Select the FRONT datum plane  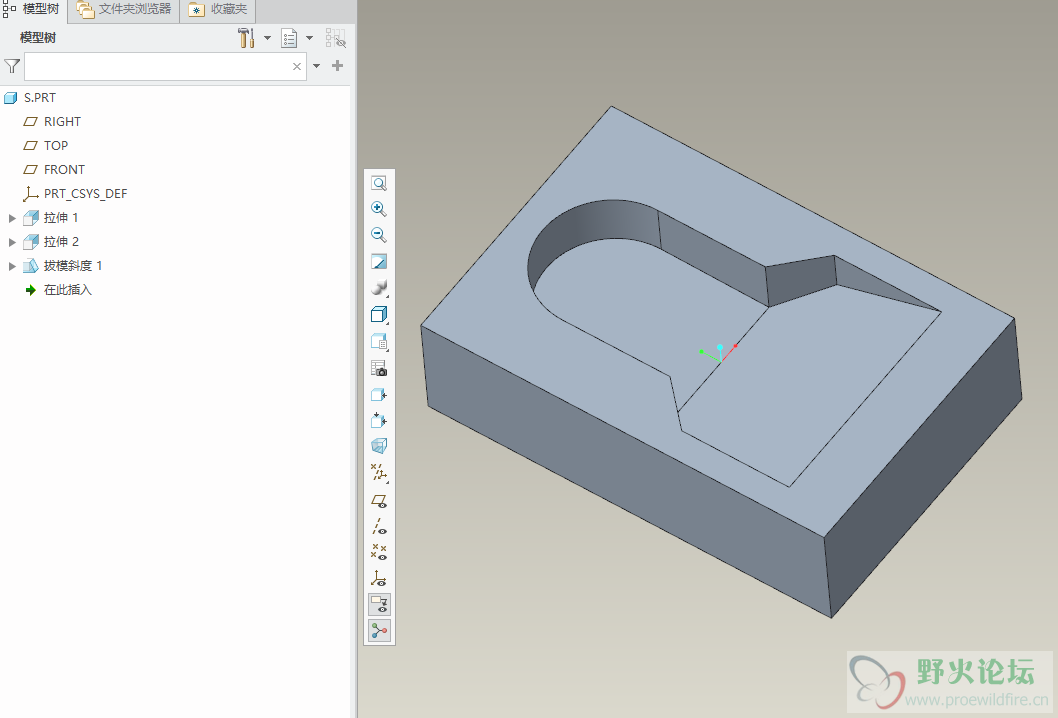pyautogui.click(x=64, y=170)
